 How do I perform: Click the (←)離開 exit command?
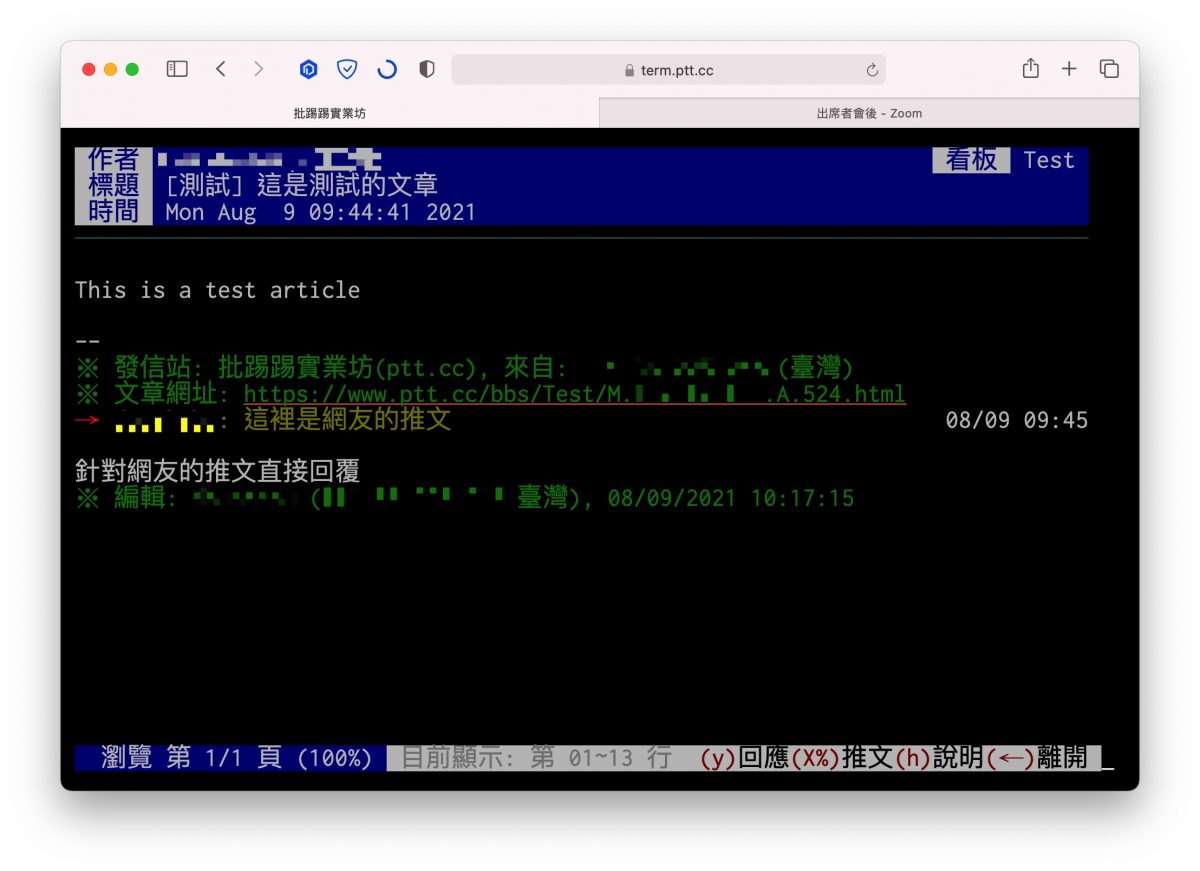(x=1037, y=758)
